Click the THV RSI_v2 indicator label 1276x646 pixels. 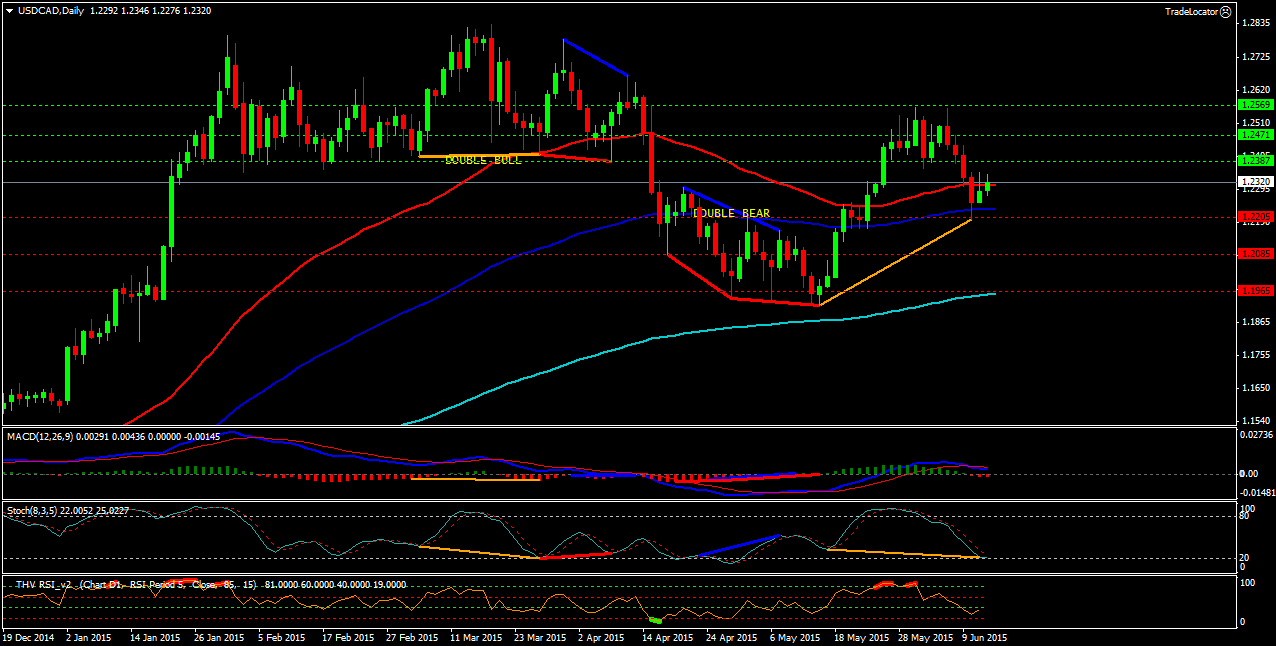pos(43,583)
